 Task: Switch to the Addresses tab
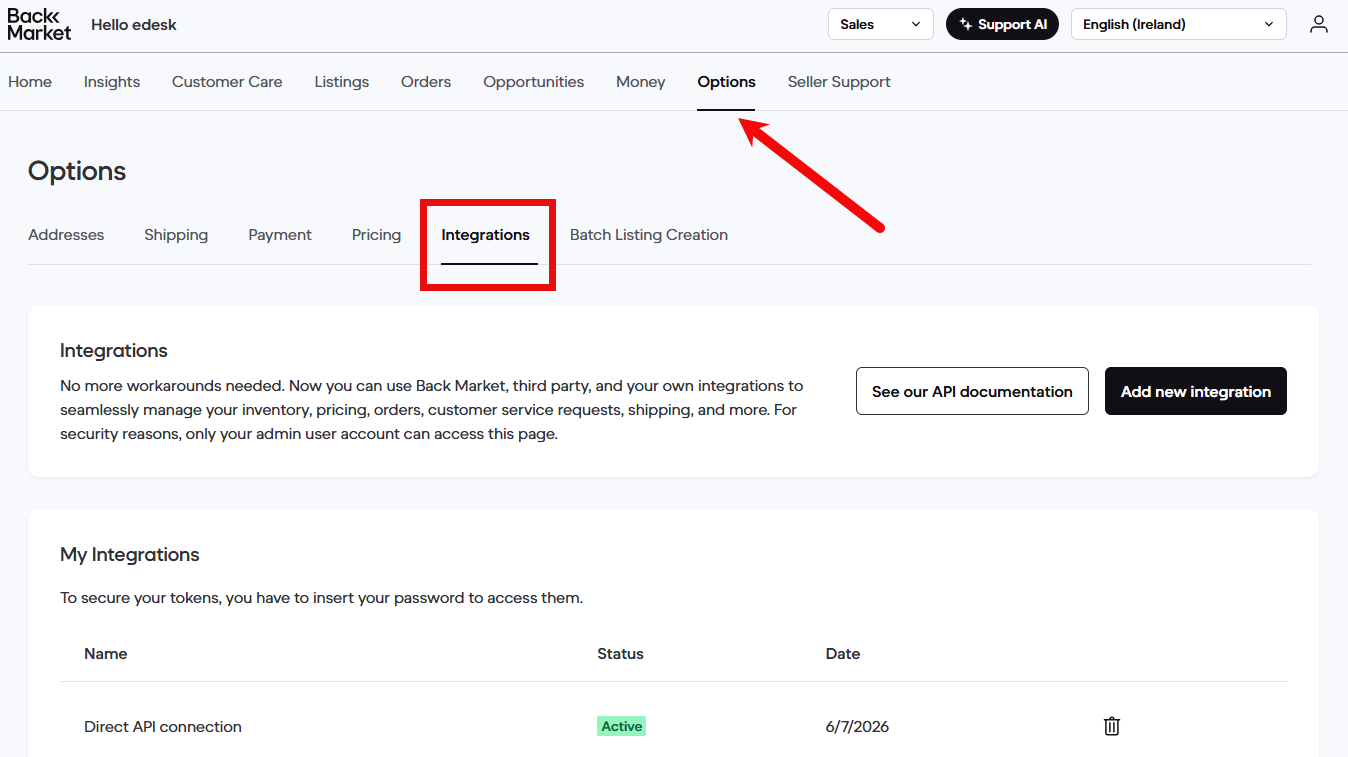66,235
